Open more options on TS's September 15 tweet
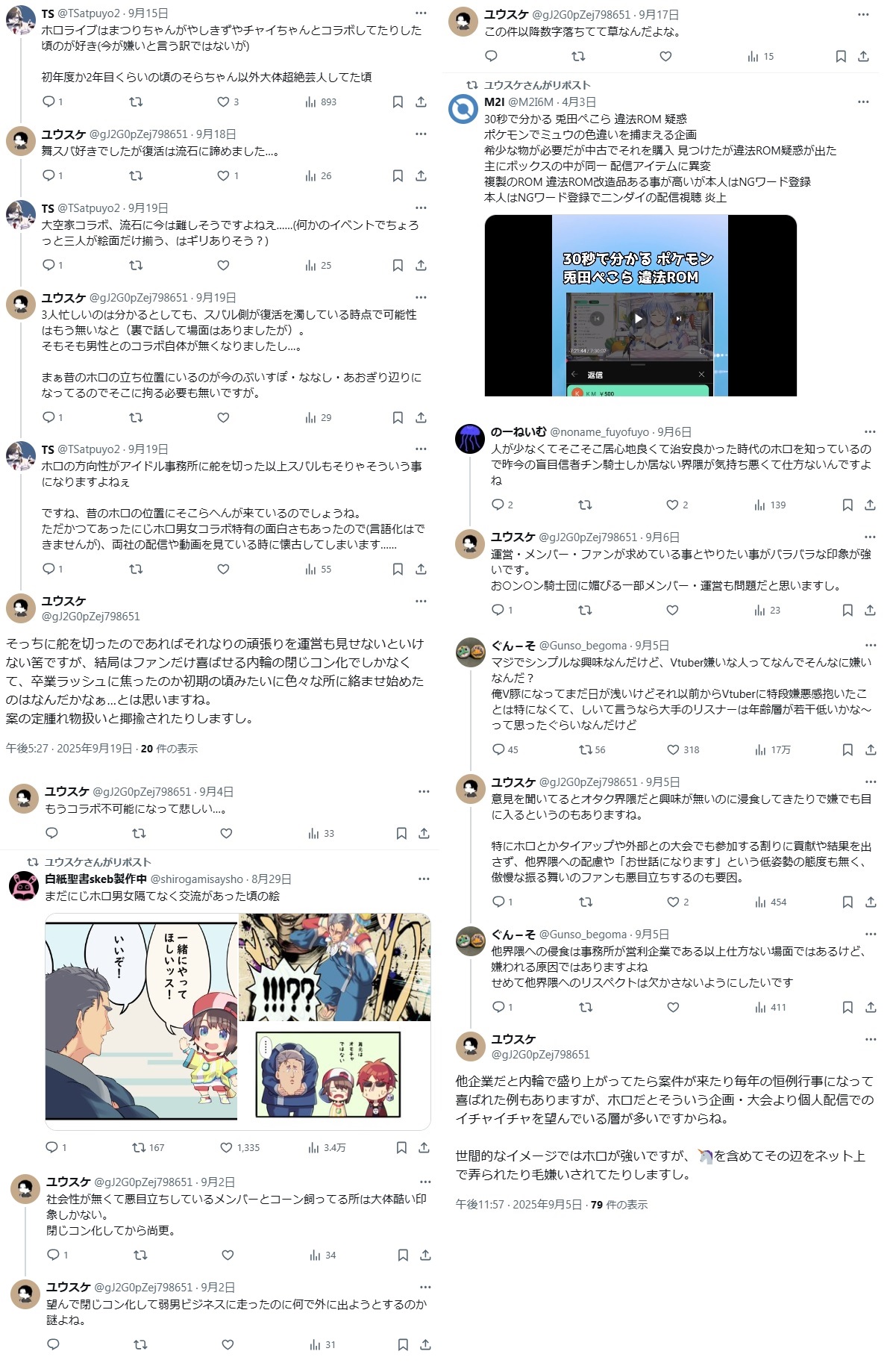896x1363 pixels. tap(421, 13)
